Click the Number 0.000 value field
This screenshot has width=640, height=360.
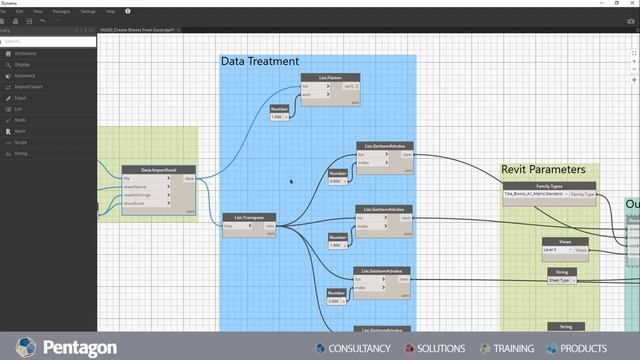click(x=335, y=181)
